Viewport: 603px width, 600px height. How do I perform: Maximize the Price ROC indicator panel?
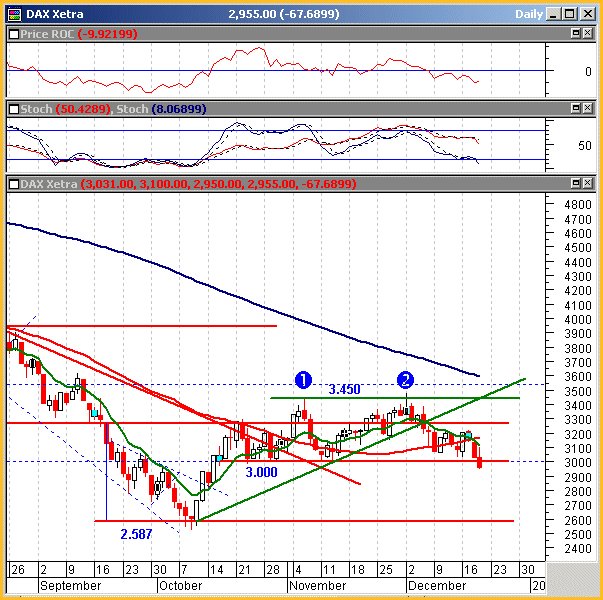[x=576, y=33]
